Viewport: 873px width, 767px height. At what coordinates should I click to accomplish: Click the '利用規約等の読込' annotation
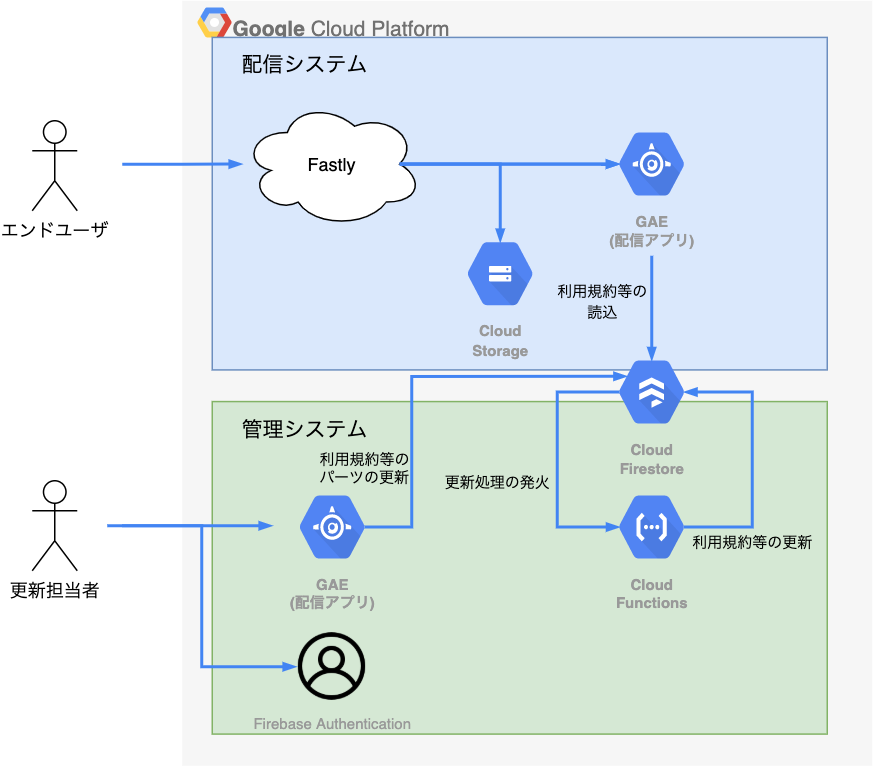[x=602, y=301]
